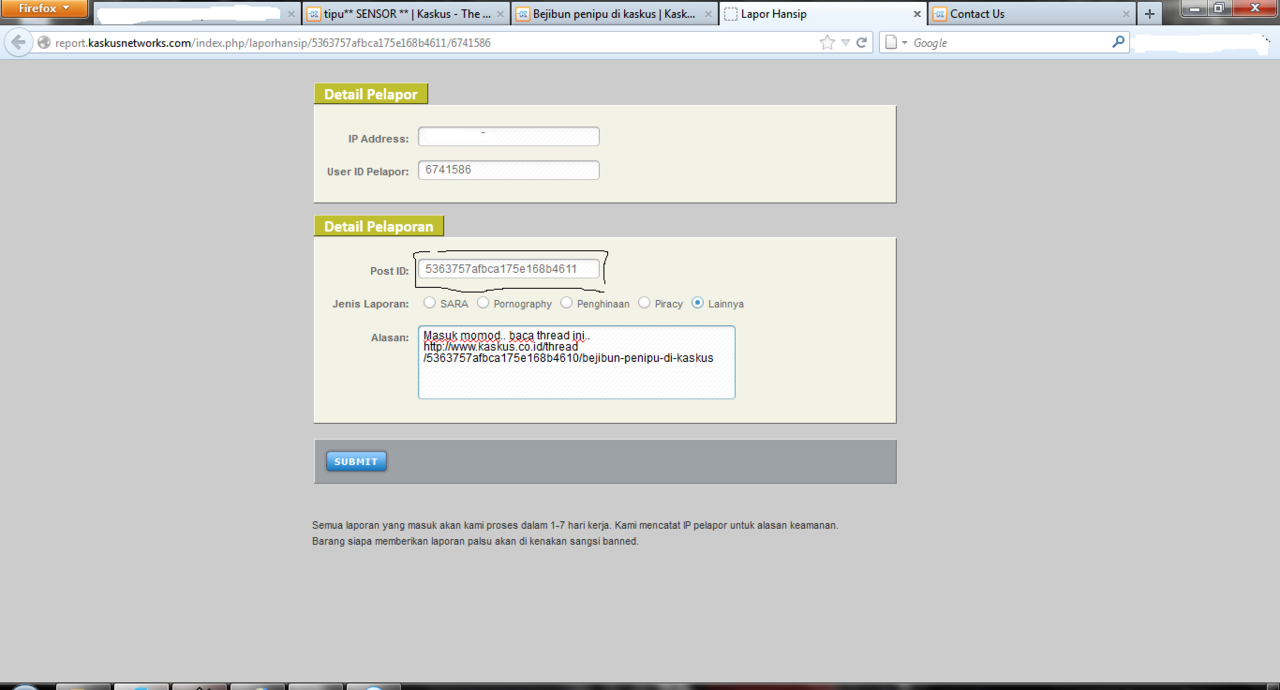Click the site identity globe icon
The image size is (1280, 690).
pyautogui.click(x=44, y=43)
